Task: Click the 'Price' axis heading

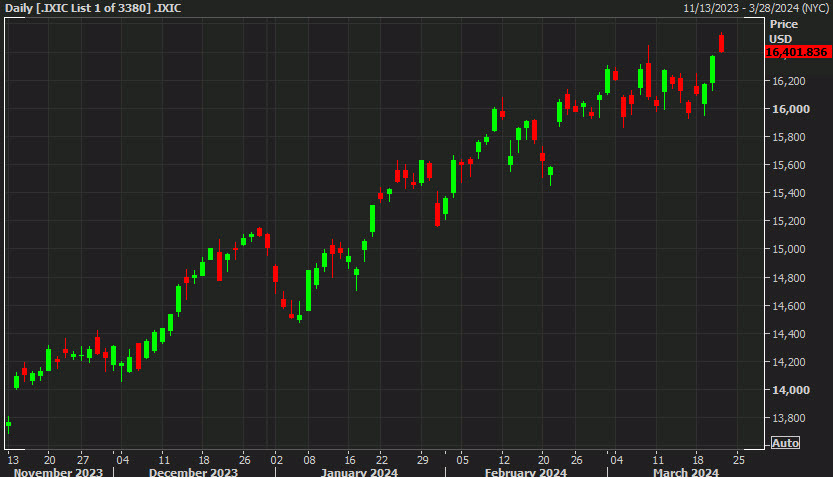Action: pos(784,24)
